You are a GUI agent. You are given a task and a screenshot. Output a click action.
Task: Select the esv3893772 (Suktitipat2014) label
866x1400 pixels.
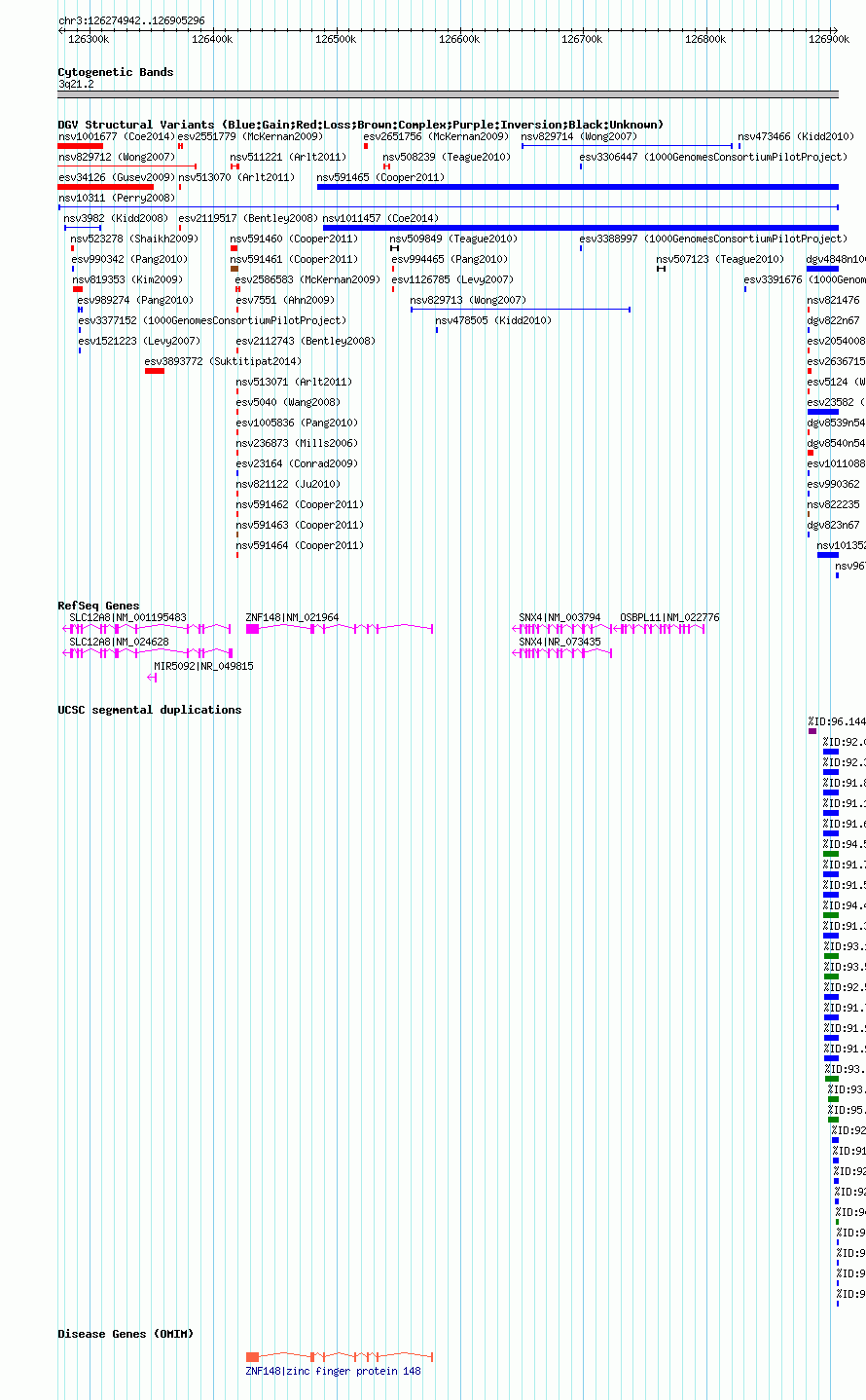point(222,361)
